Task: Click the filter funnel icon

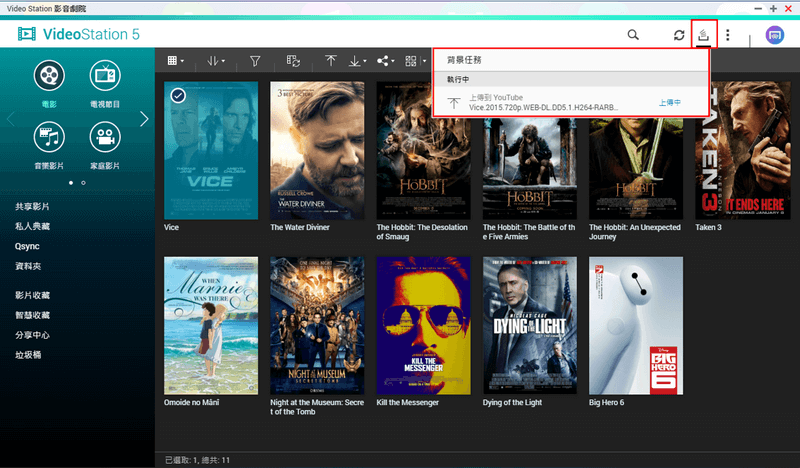Action: pyautogui.click(x=255, y=61)
